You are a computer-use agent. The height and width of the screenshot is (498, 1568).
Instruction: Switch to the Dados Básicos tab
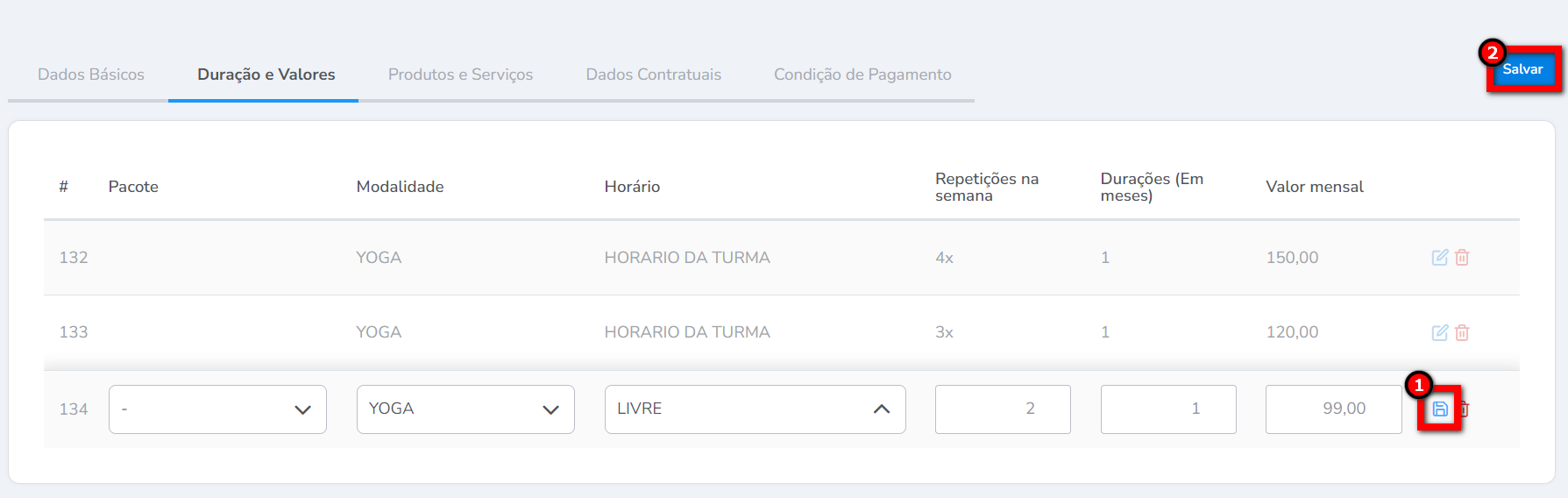tap(91, 75)
